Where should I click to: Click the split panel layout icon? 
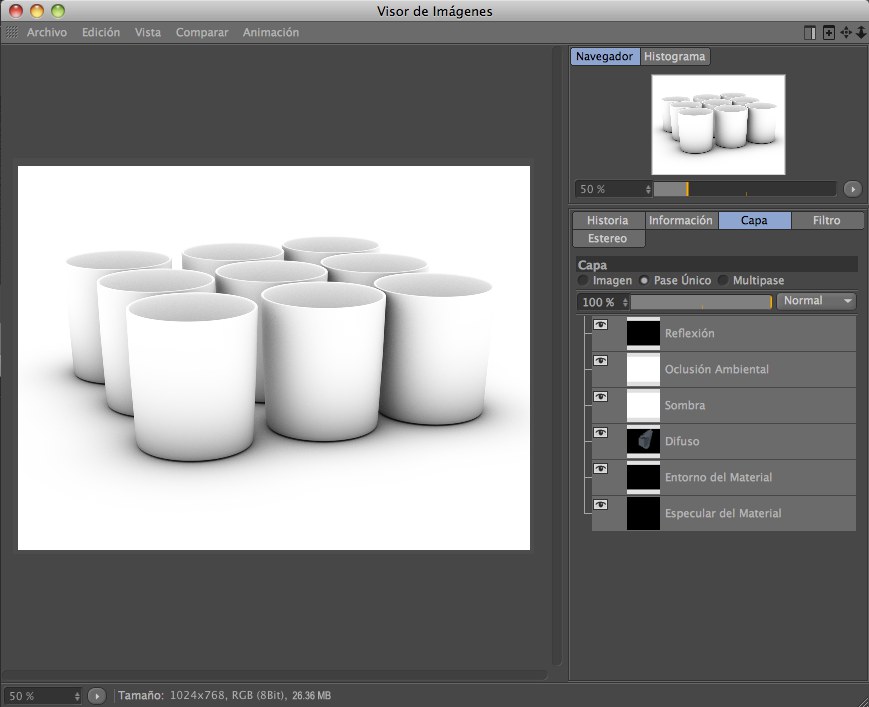[x=810, y=33]
